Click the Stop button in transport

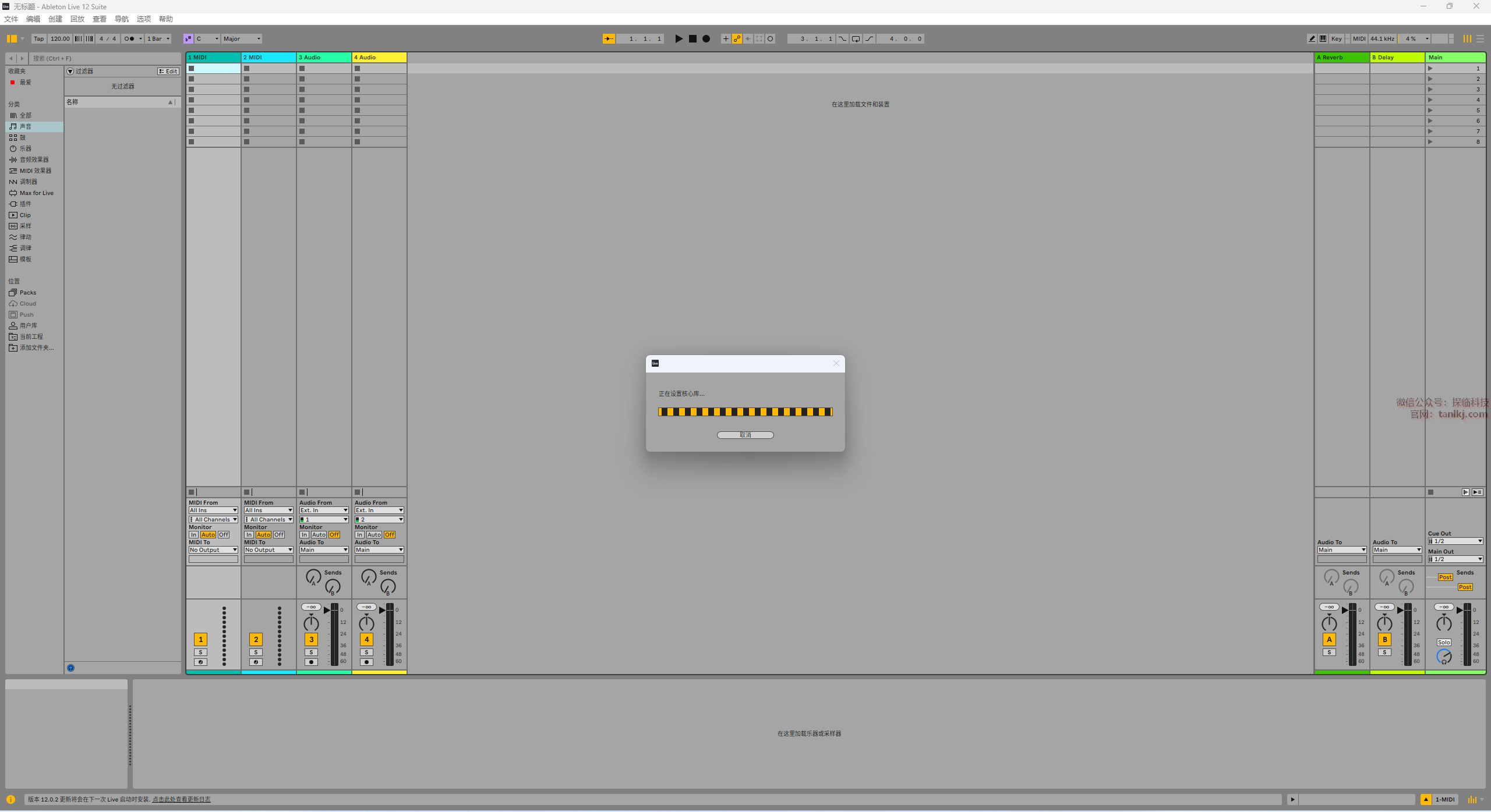[x=692, y=39]
